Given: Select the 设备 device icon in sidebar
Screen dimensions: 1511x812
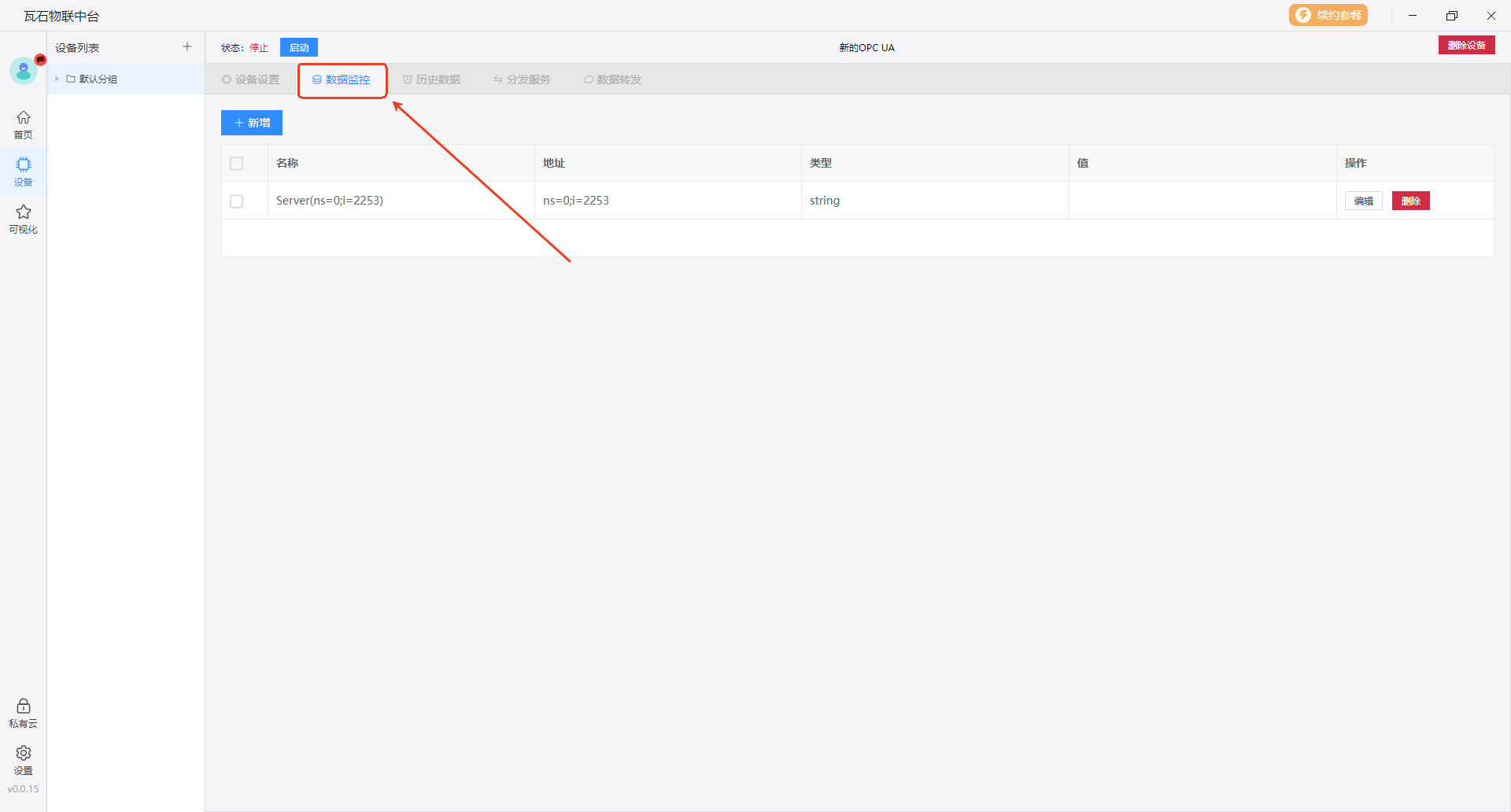Looking at the screenshot, I should coord(24,171).
